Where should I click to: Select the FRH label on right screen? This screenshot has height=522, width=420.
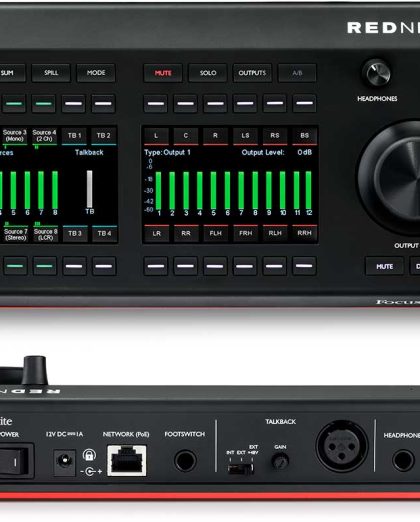point(246,233)
